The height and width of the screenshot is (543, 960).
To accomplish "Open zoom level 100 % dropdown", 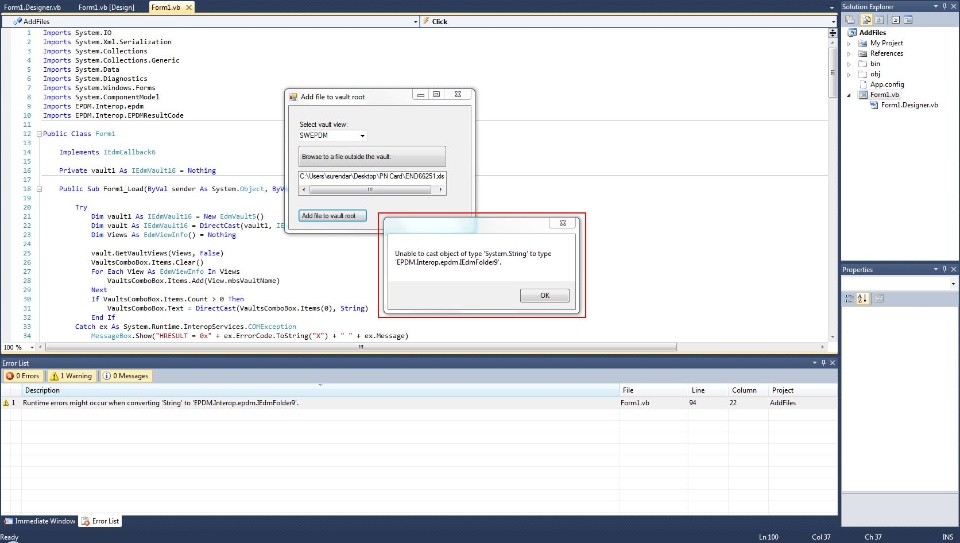I will (32, 347).
